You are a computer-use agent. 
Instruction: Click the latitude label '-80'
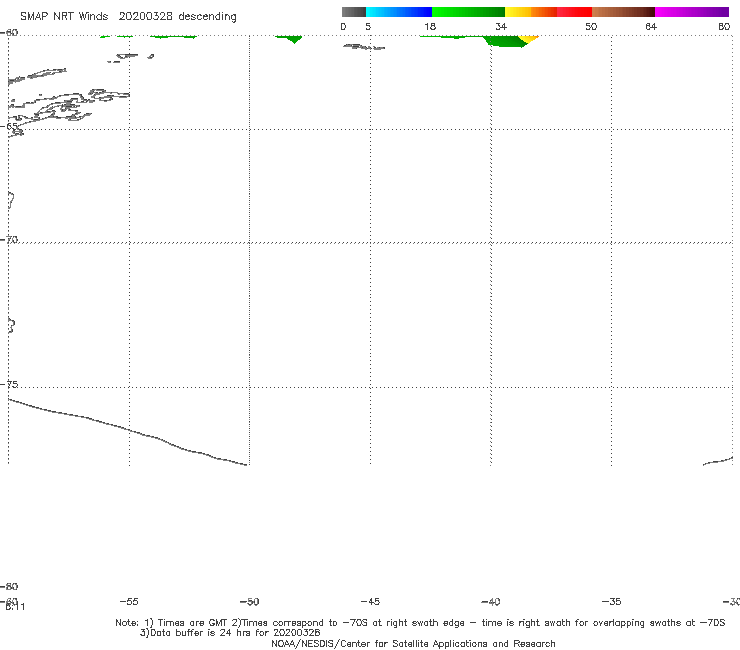9,586
